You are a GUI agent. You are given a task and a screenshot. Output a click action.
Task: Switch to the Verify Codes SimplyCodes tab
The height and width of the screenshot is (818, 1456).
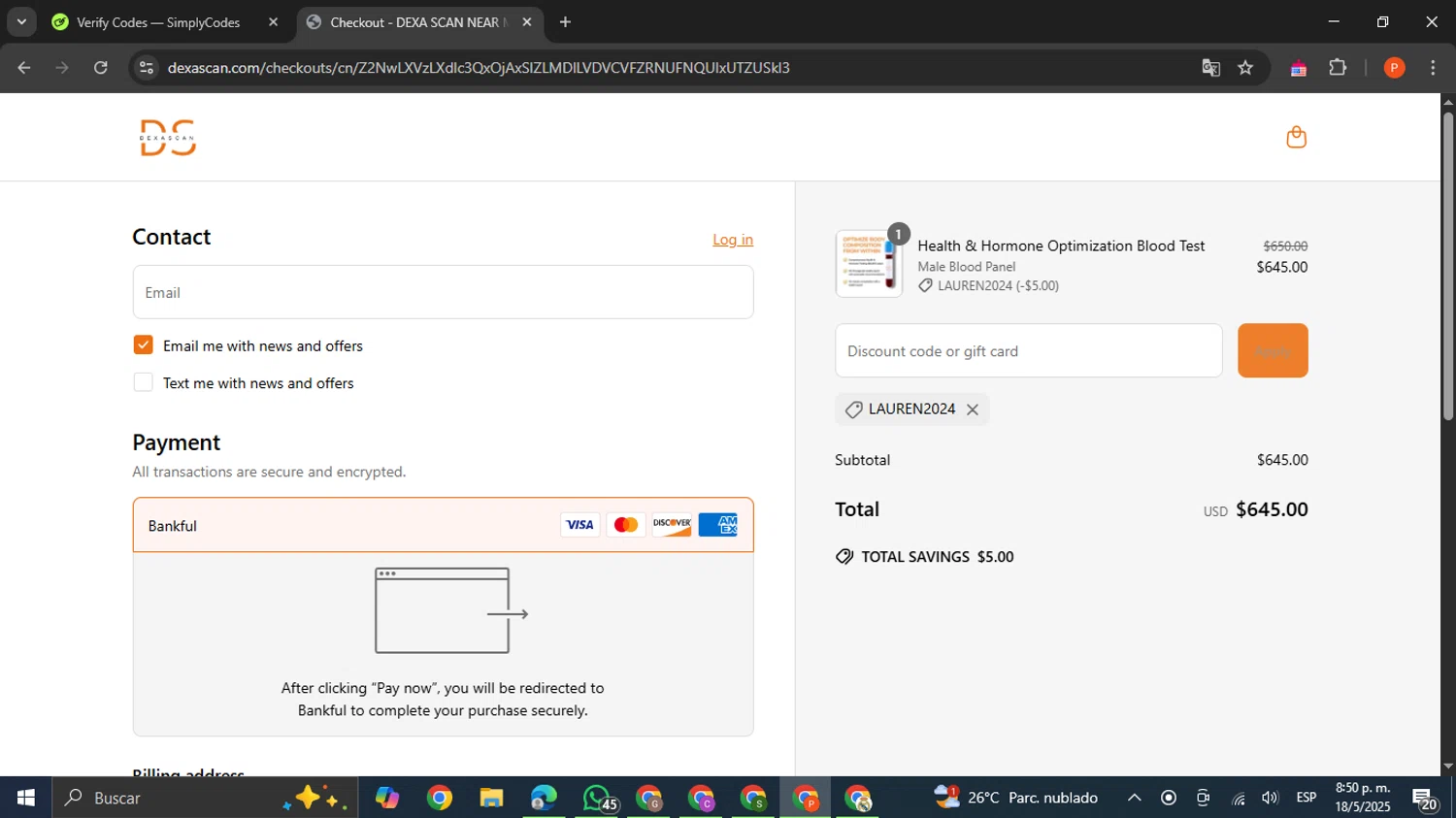tap(158, 22)
